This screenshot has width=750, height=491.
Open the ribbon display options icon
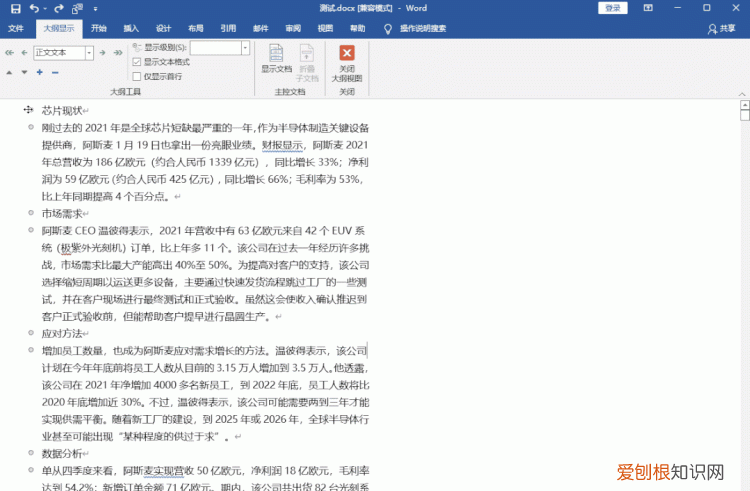coord(648,8)
